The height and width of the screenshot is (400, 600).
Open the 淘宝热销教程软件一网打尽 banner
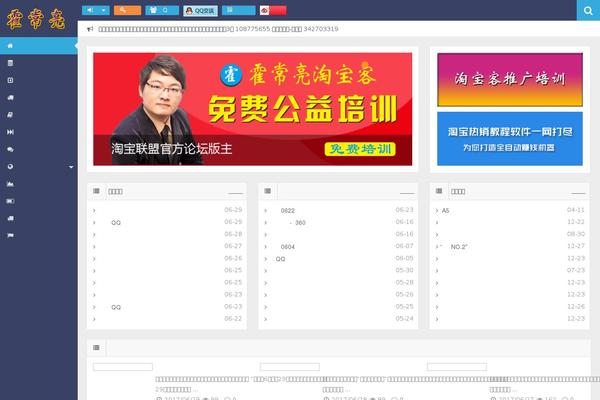pos(510,139)
